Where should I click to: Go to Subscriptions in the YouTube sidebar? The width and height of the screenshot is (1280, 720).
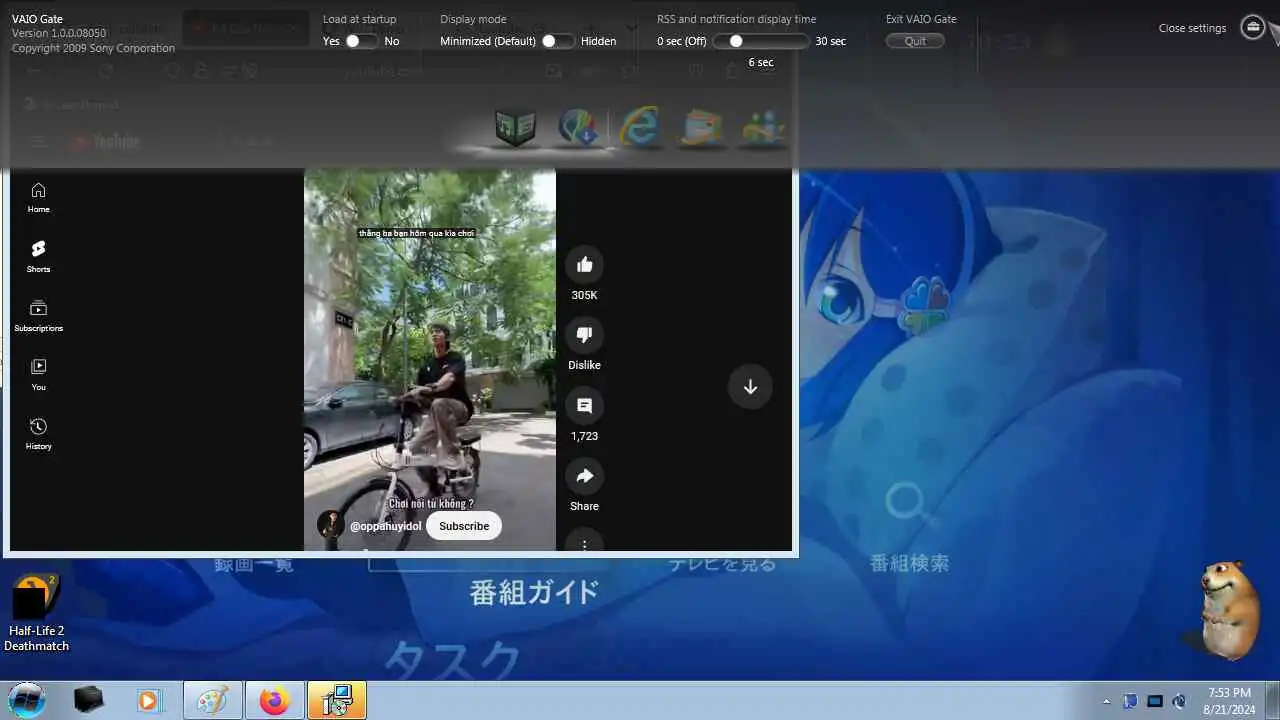click(x=38, y=315)
